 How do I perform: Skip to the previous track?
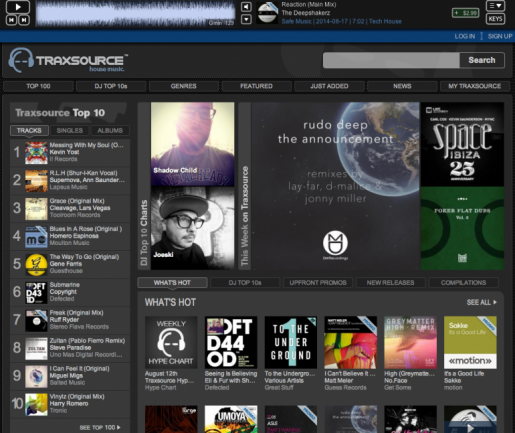click(11, 20)
